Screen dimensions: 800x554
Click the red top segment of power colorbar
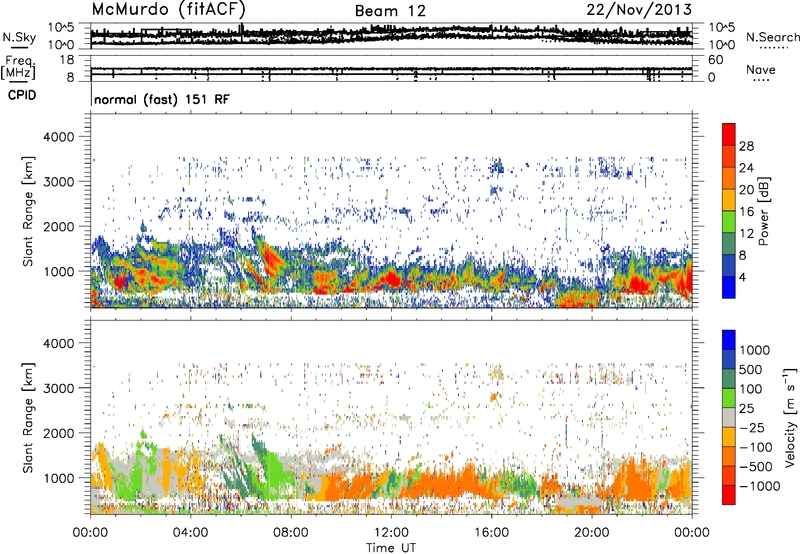pos(729,134)
